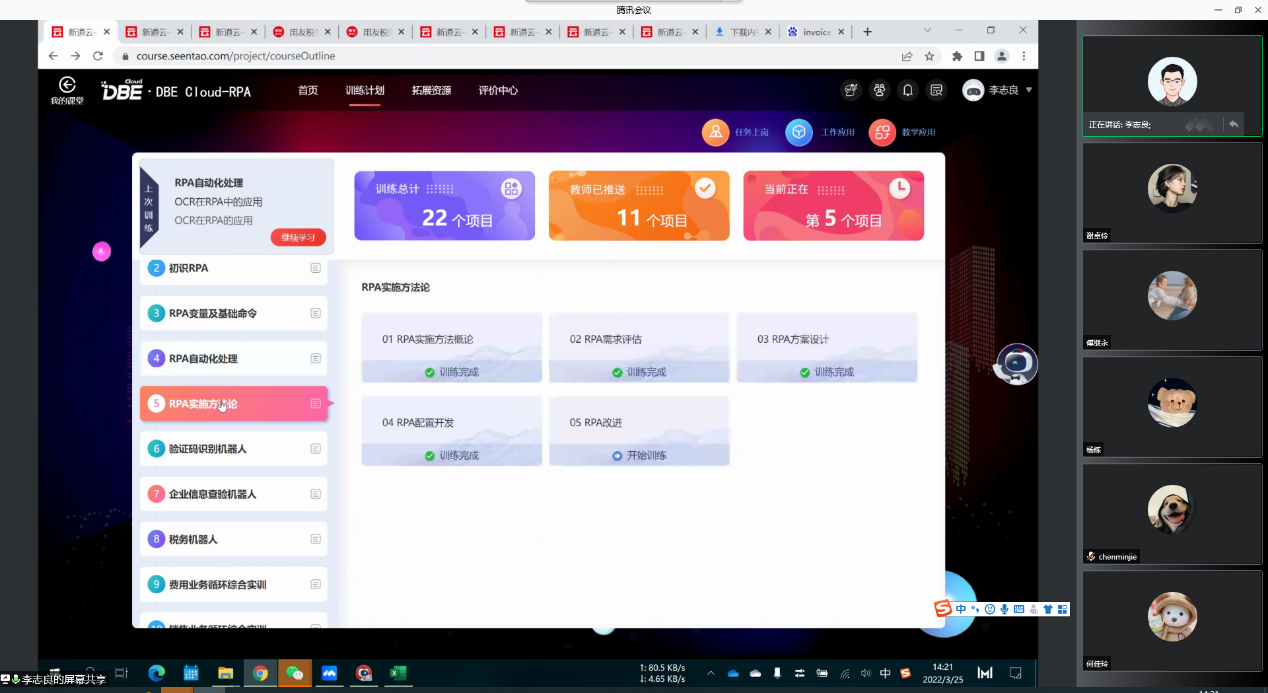
Task: Bookmark page with the star icon
Action: pos(929,56)
